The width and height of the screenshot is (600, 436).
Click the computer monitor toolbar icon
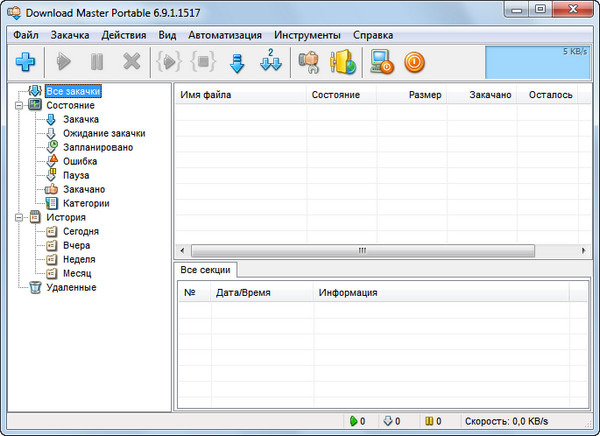[380, 62]
